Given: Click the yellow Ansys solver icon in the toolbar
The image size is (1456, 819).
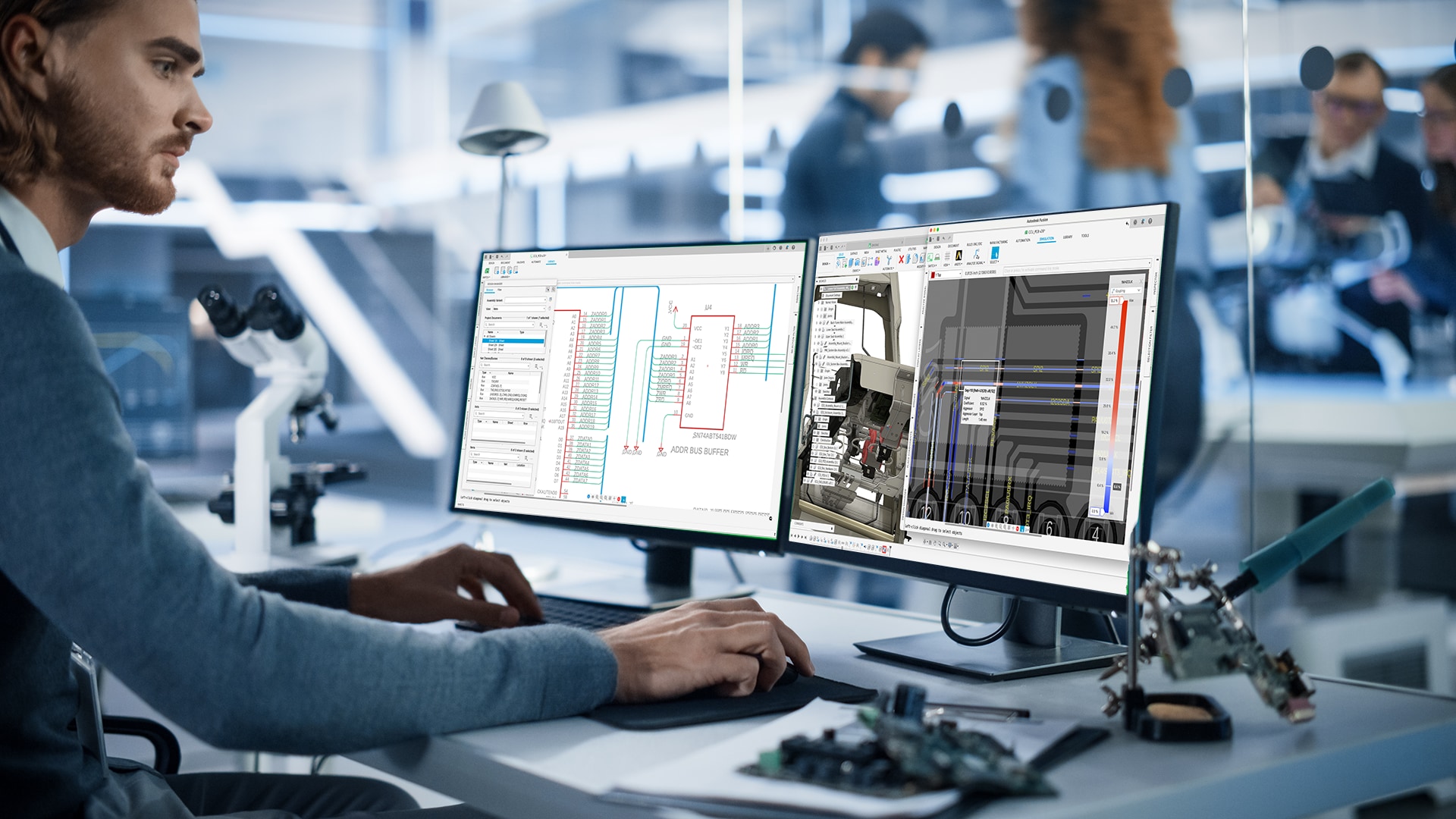Looking at the screenshot, I should [959, 256].
